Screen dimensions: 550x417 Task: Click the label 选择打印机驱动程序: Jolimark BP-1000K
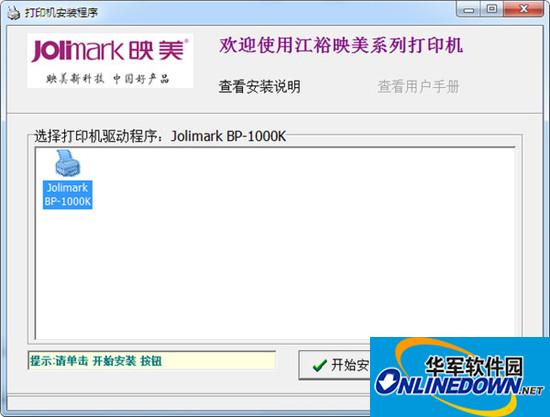[160, 136]
